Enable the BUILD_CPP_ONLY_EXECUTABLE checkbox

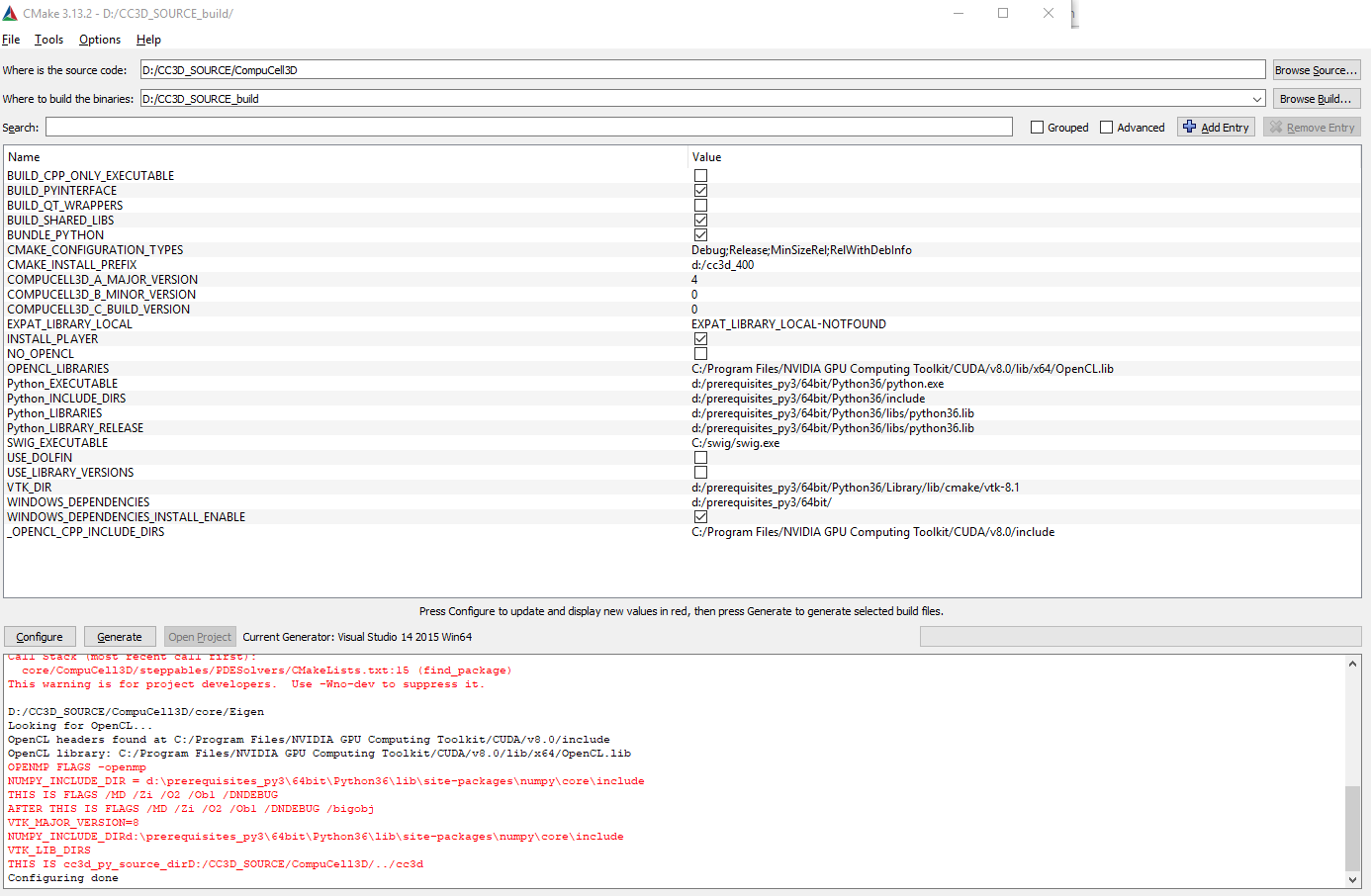click(700, 176)
